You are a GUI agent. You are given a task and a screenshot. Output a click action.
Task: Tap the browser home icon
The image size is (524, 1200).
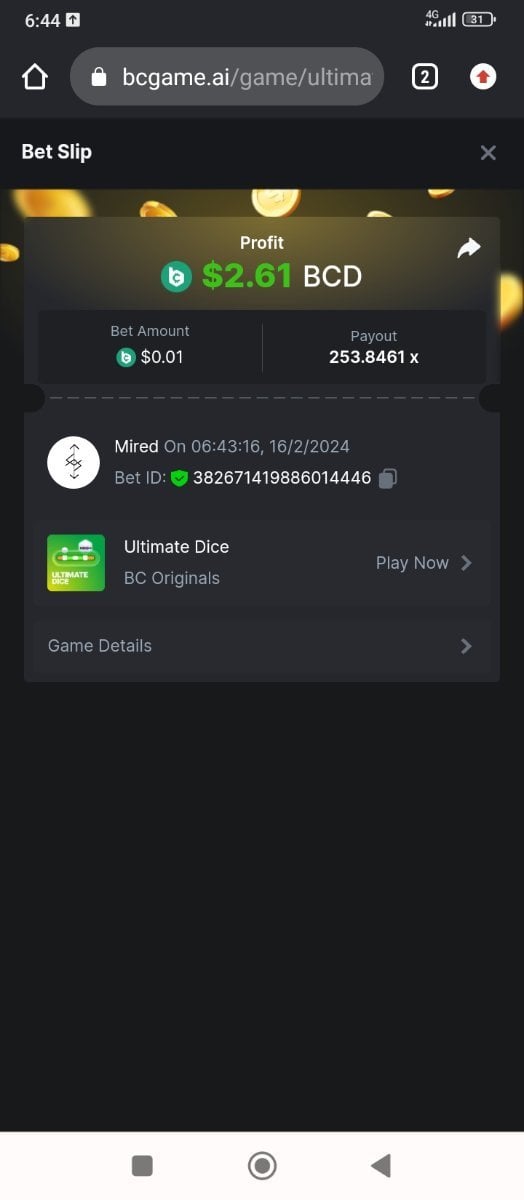coord(35,77)
